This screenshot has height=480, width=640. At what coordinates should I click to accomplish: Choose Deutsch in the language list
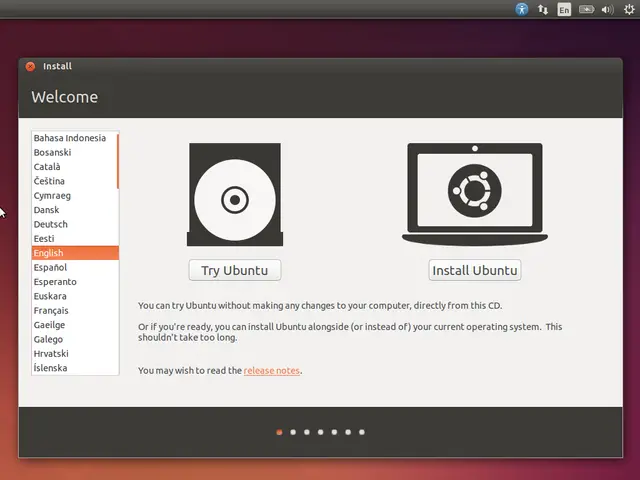click(50, 224)
